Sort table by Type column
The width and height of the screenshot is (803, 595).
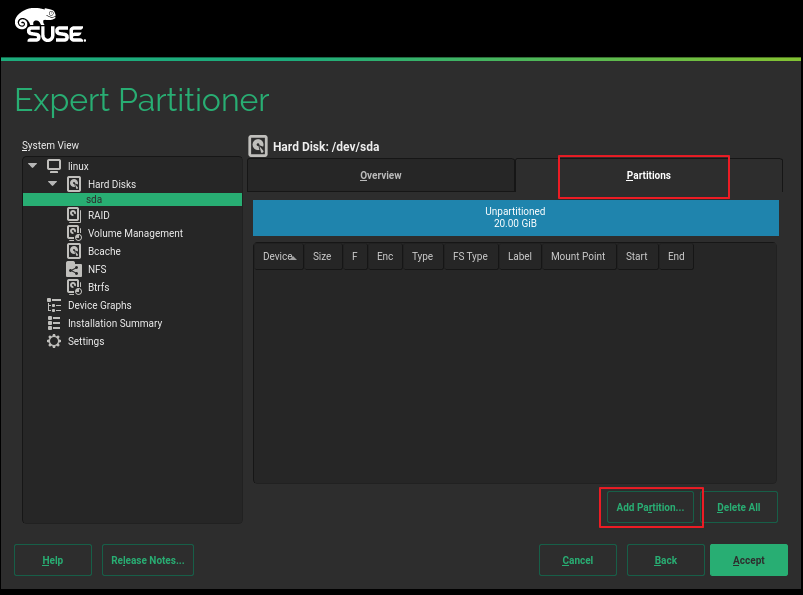pos(423,256)
